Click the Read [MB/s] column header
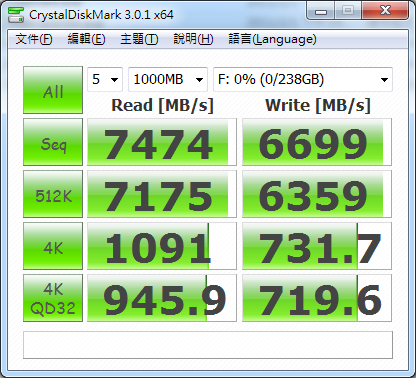The height and width of the screenshot is (378, 416). (162, 105)
